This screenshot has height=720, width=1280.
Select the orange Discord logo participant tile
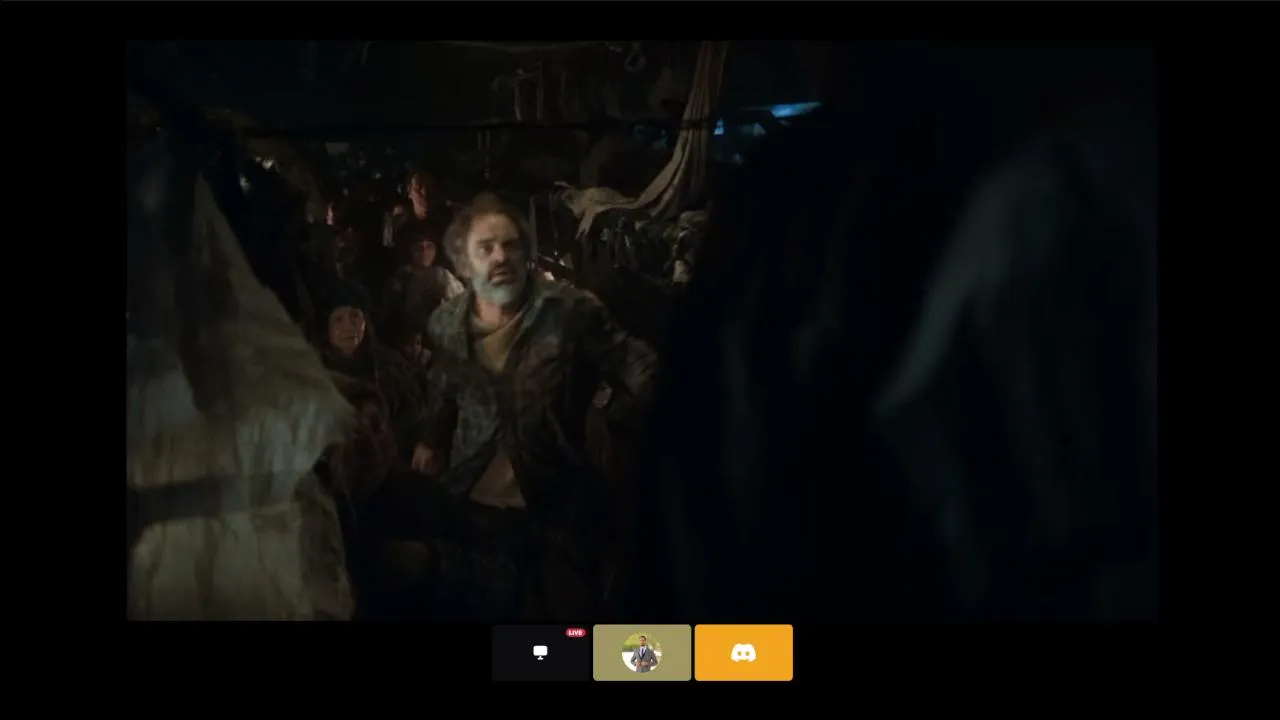(x=744, y=653)
